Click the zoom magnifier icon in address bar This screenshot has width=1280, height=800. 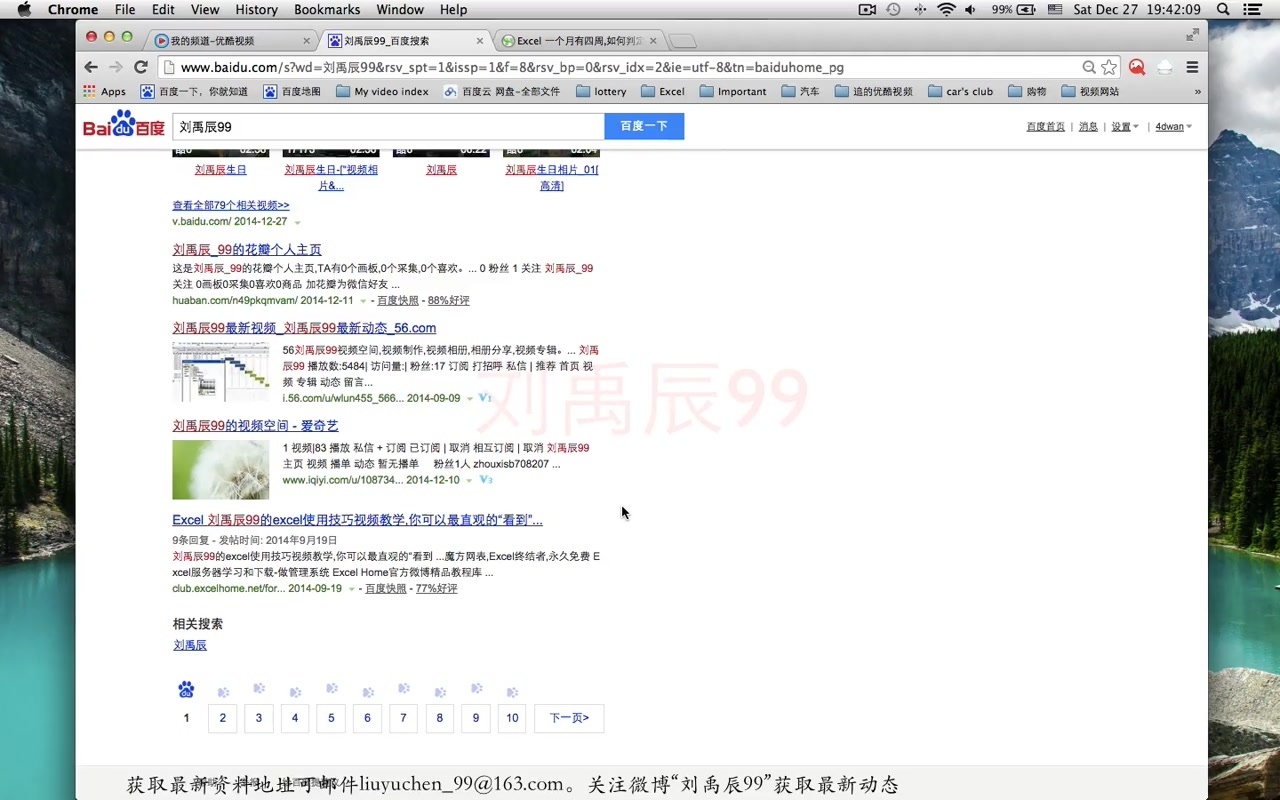1089,67
